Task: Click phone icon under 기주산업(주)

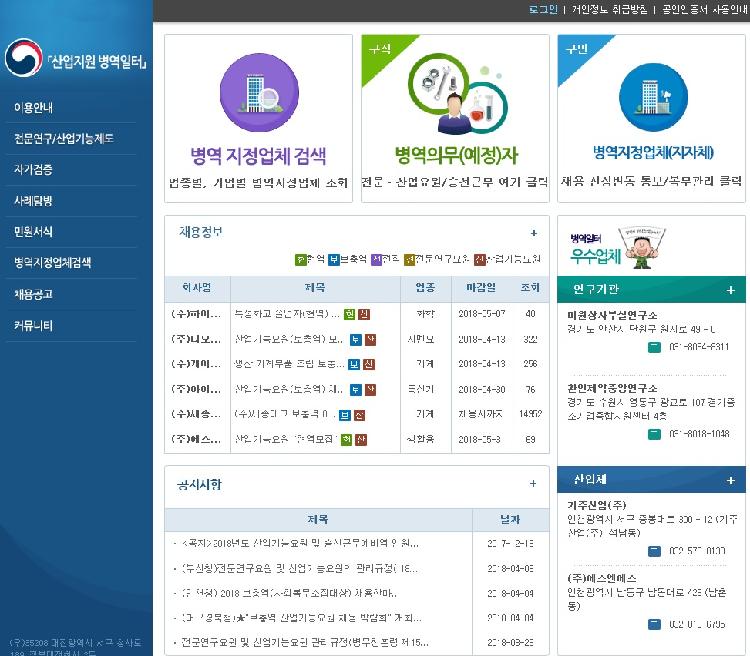Action: pos(653,550)
